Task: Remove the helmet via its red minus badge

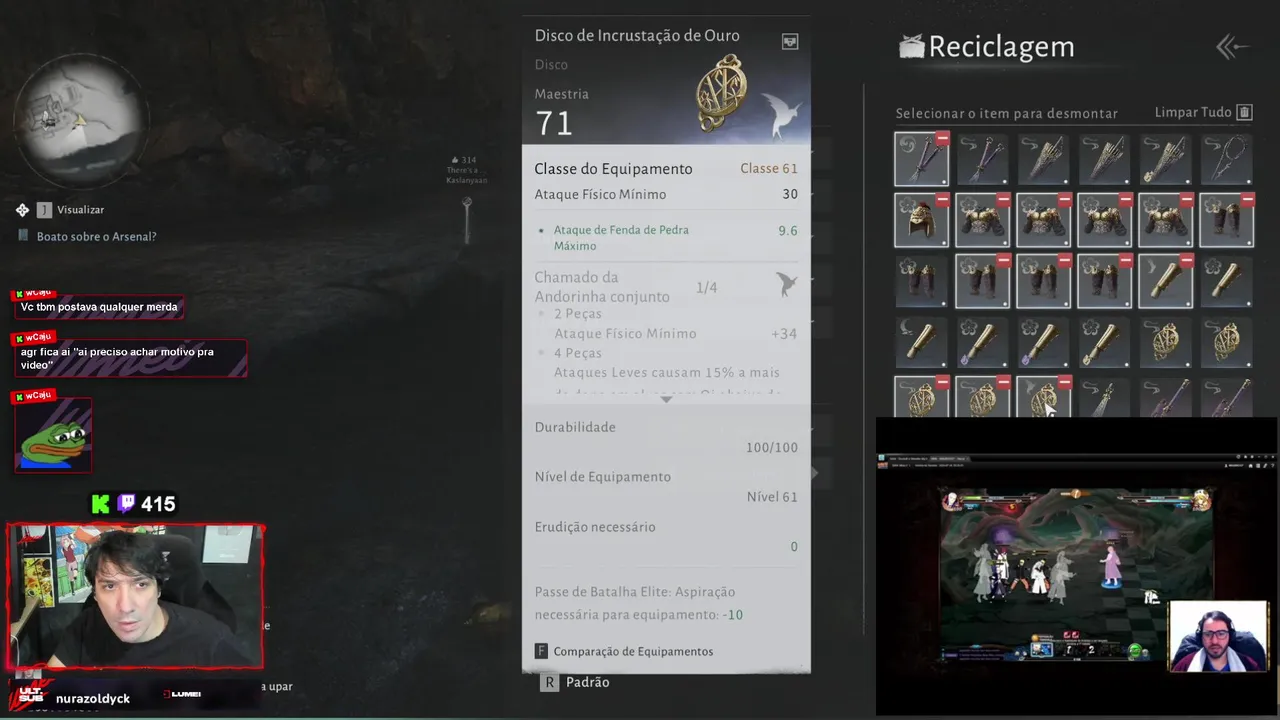Action: (942, 200)
